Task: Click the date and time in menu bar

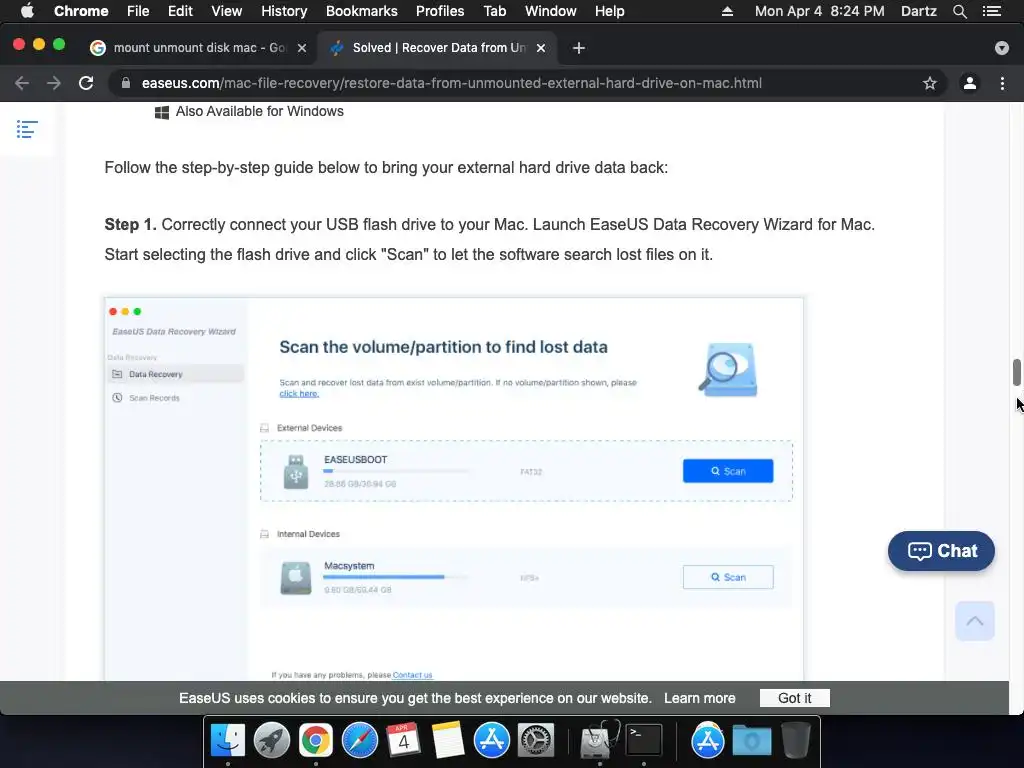Action: (x=820, y=11)
